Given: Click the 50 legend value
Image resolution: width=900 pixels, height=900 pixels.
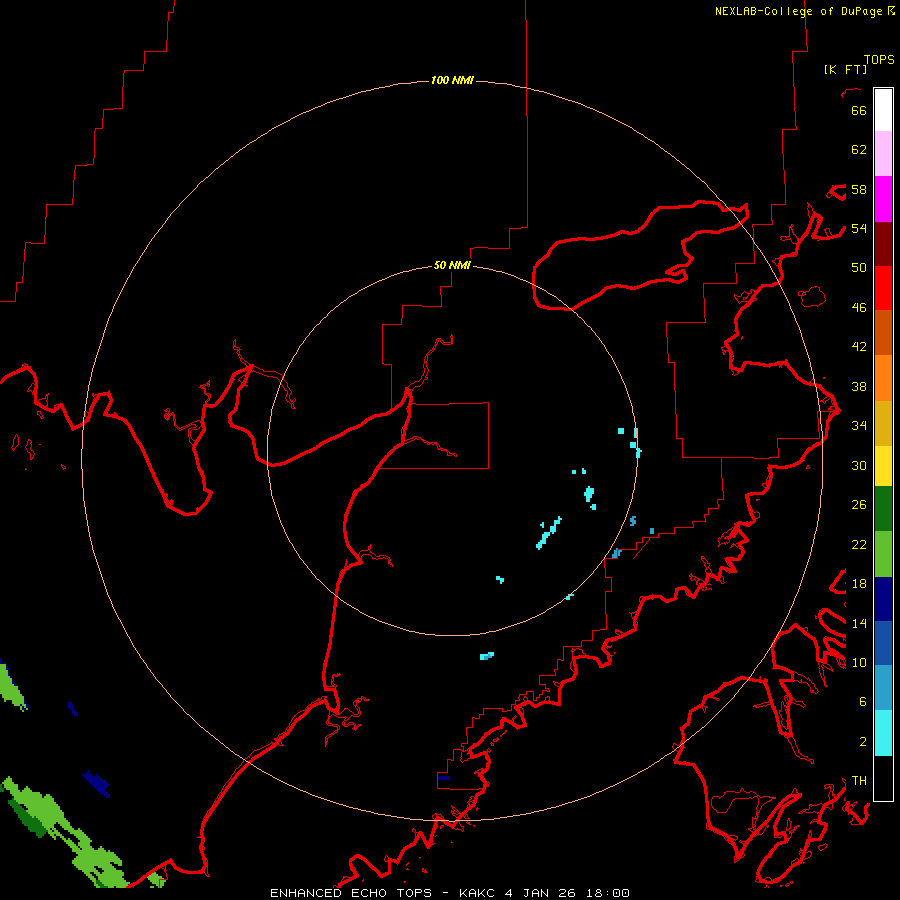Looking at the screenshot, I should pyautogui.click(x=859, y=268).
